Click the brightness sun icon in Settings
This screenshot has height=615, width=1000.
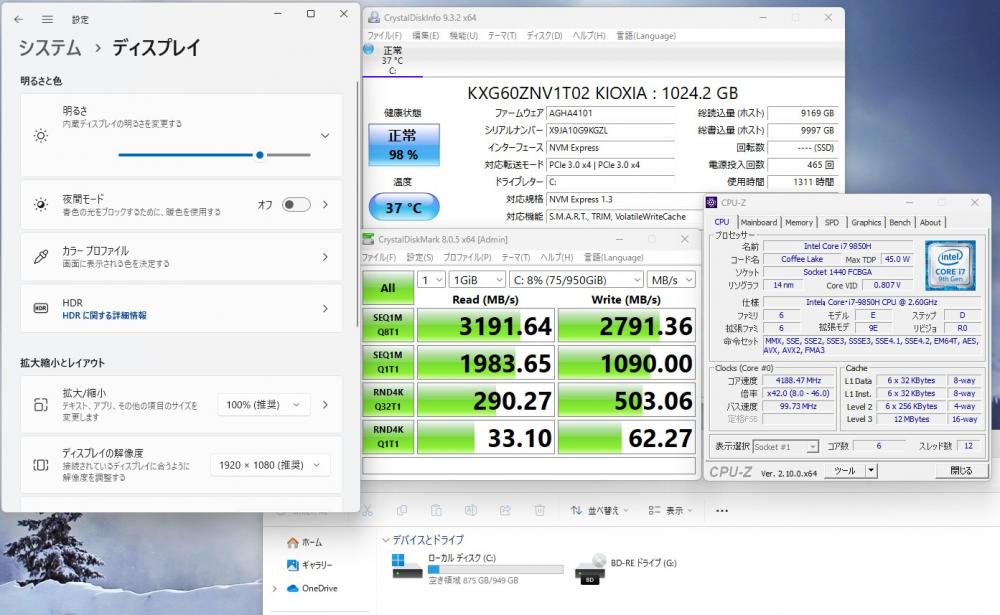pos(41,135)
